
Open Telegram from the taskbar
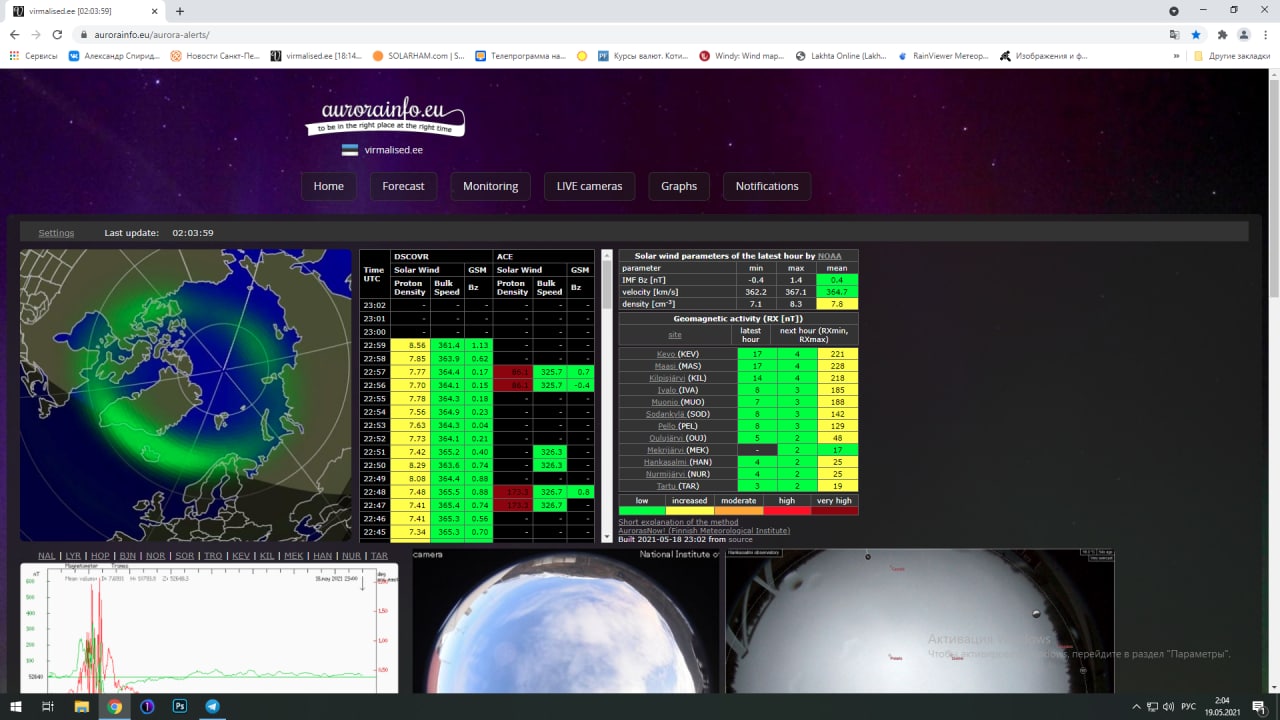[212, 706]
